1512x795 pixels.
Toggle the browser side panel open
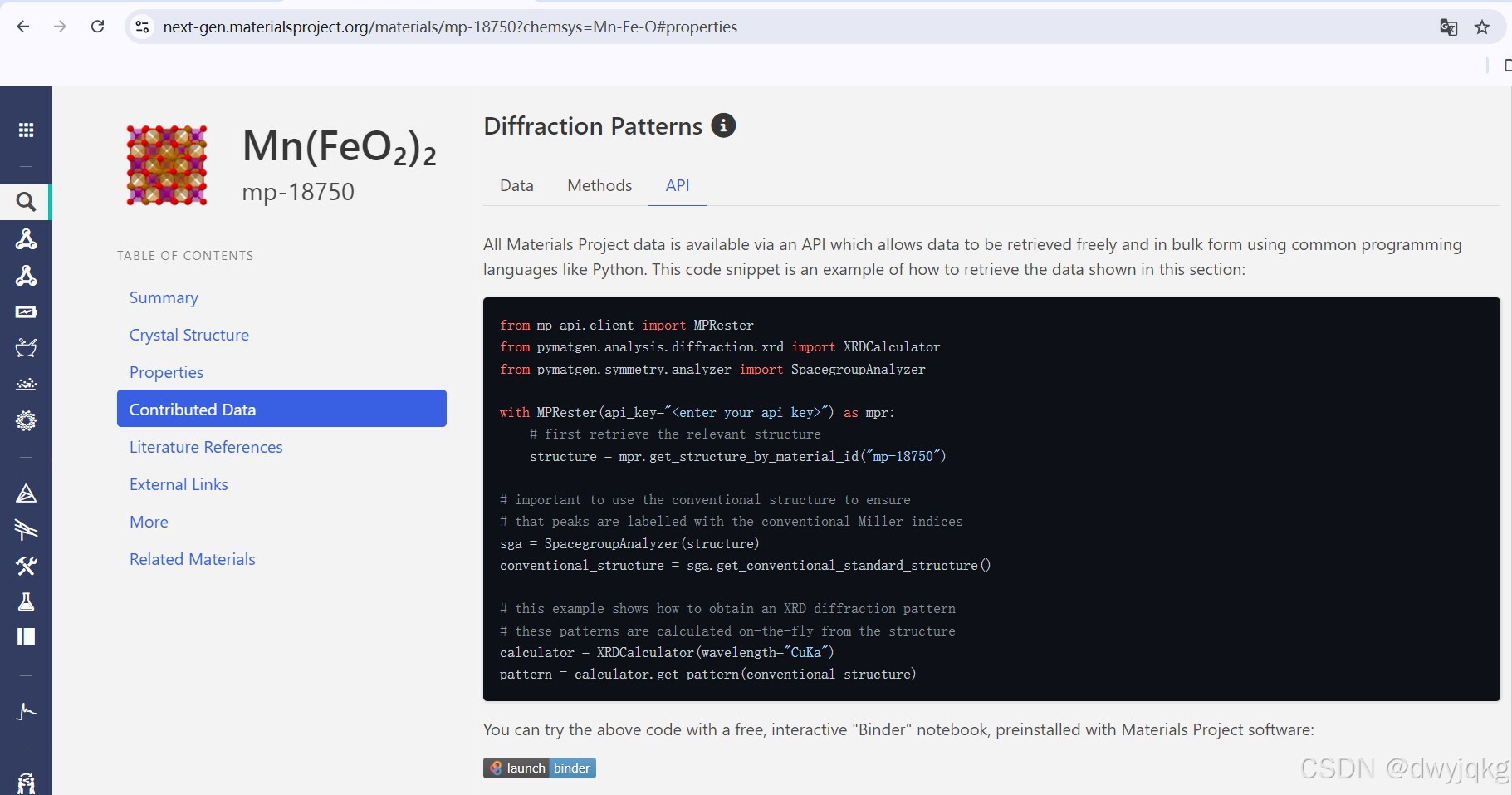[x=1507, y=66]
